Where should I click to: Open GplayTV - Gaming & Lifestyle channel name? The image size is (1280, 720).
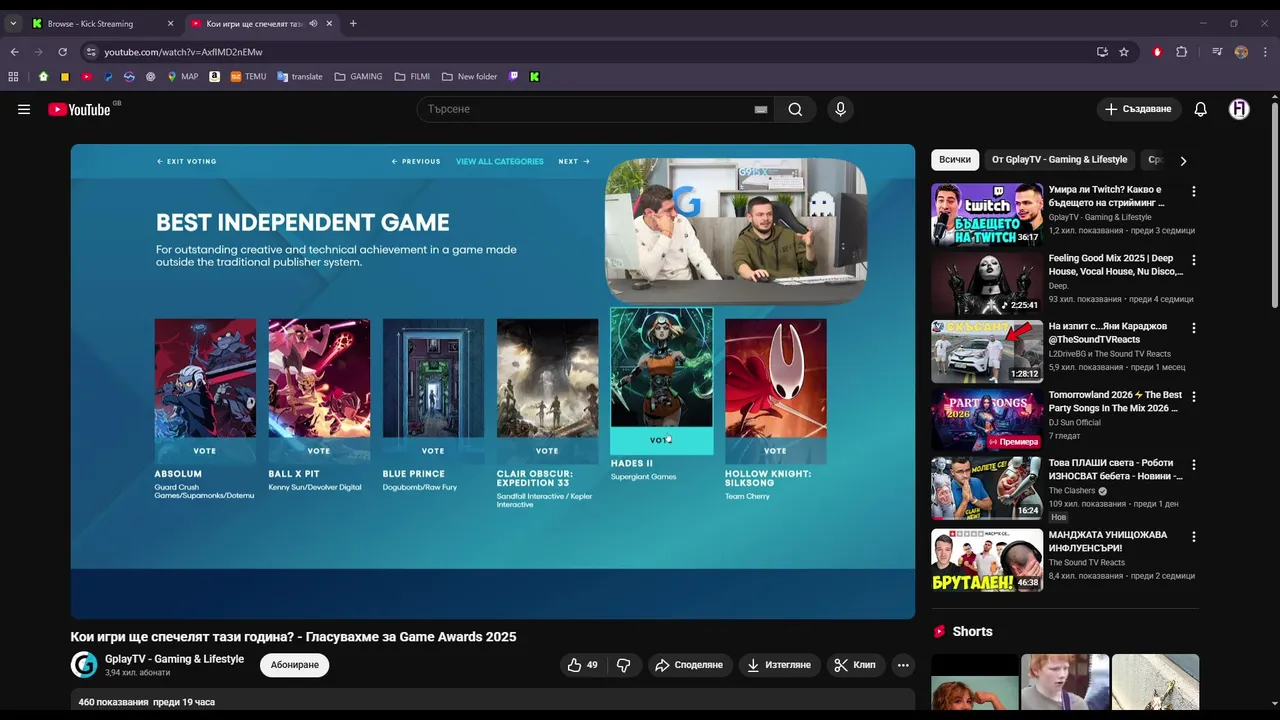point(174,659)
